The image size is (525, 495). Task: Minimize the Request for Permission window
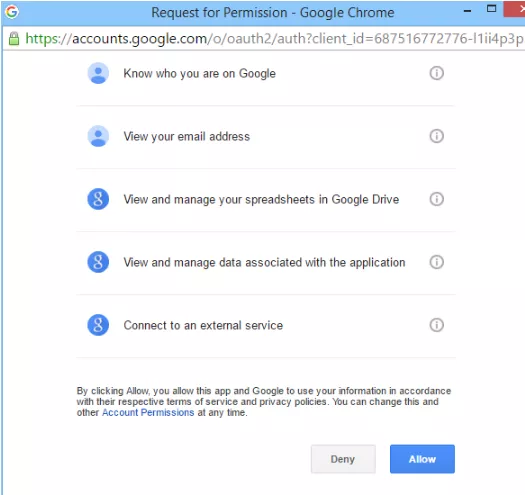(467, 11)
